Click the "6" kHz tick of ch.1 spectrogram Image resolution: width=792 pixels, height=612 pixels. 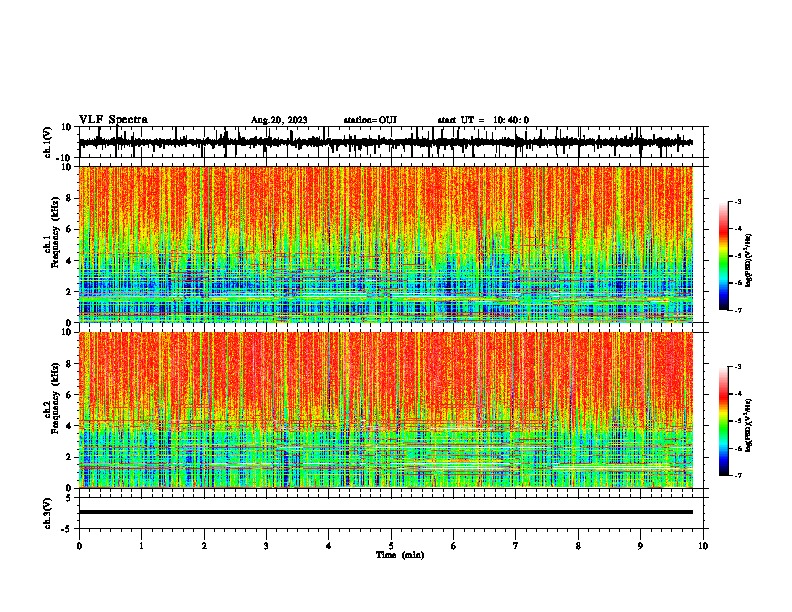(69, 230)
